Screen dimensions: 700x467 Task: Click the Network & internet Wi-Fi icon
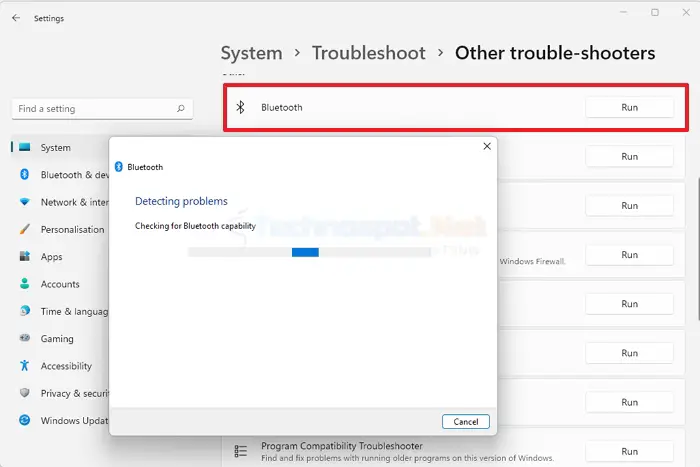coord(25,202)
